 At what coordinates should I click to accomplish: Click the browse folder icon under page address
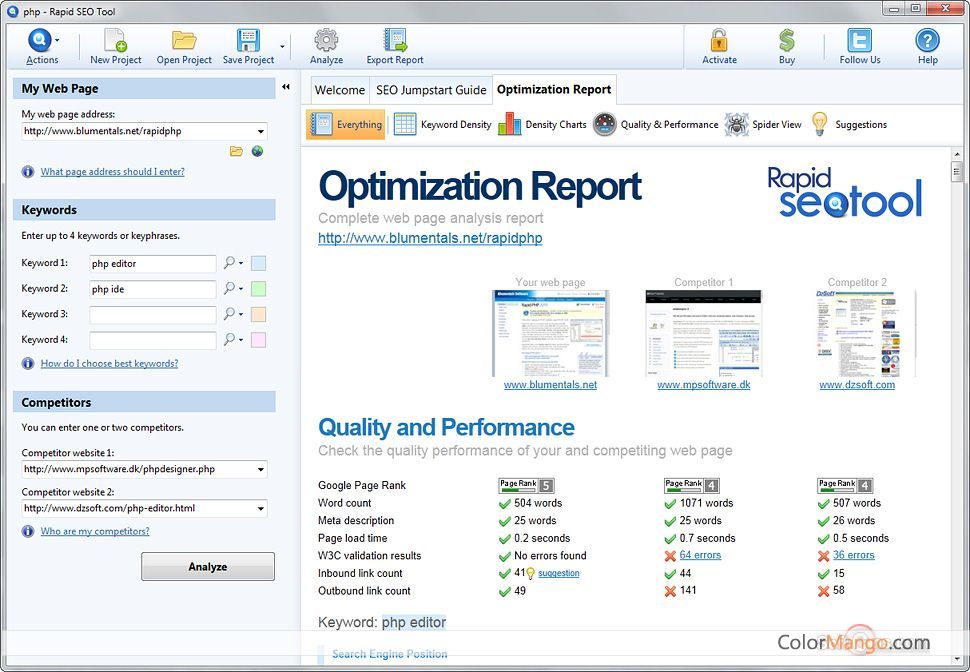tap(236, 151)
